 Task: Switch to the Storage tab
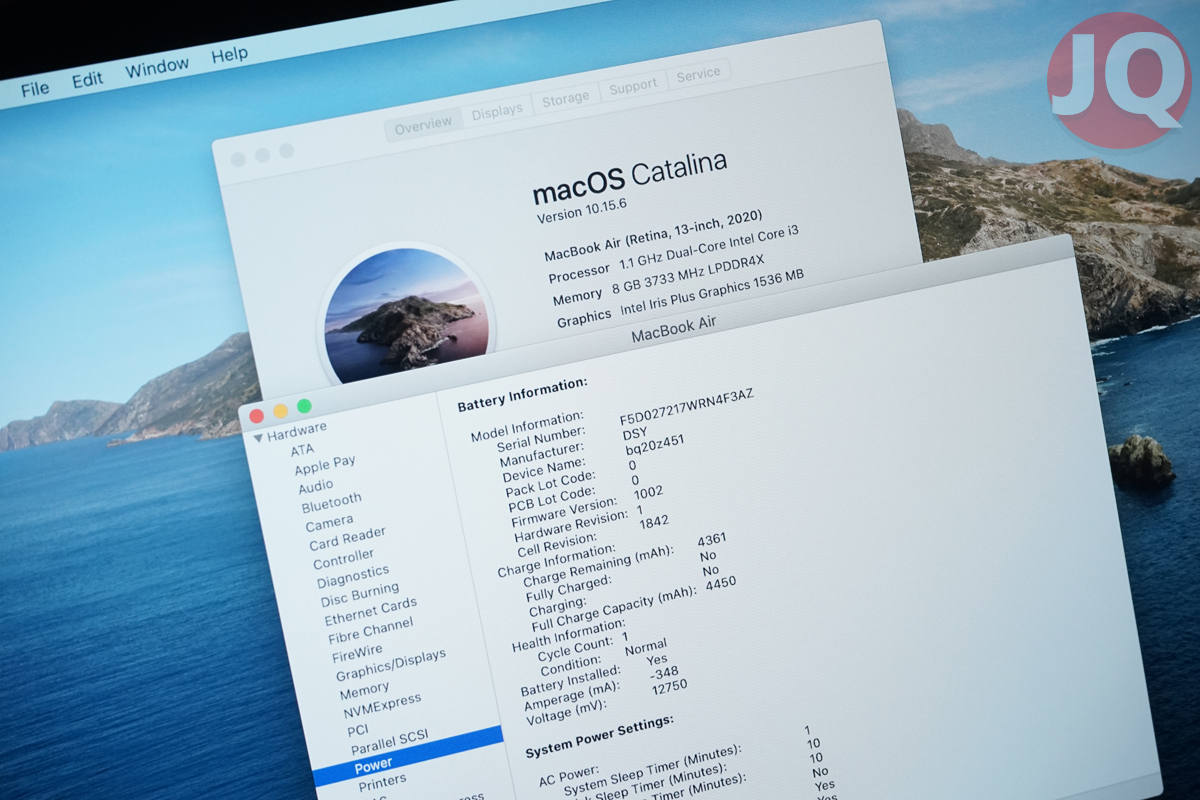pos(566,99)
